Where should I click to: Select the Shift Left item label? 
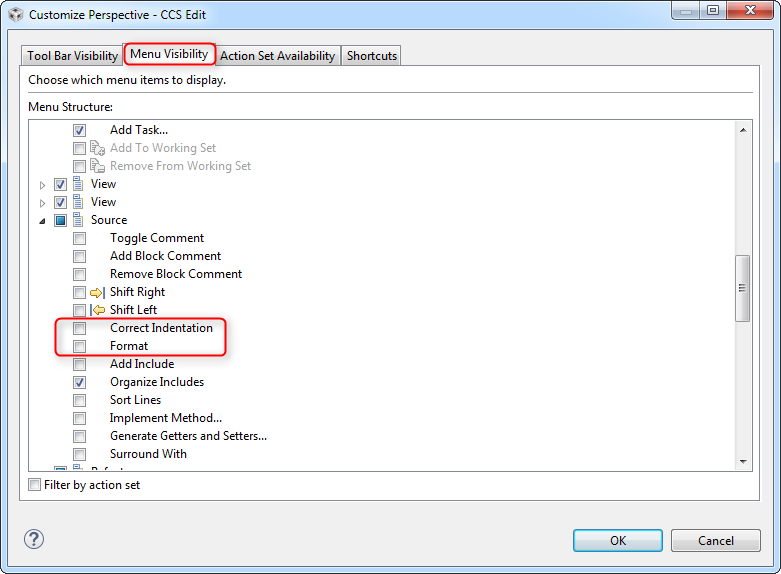(133, 310)
